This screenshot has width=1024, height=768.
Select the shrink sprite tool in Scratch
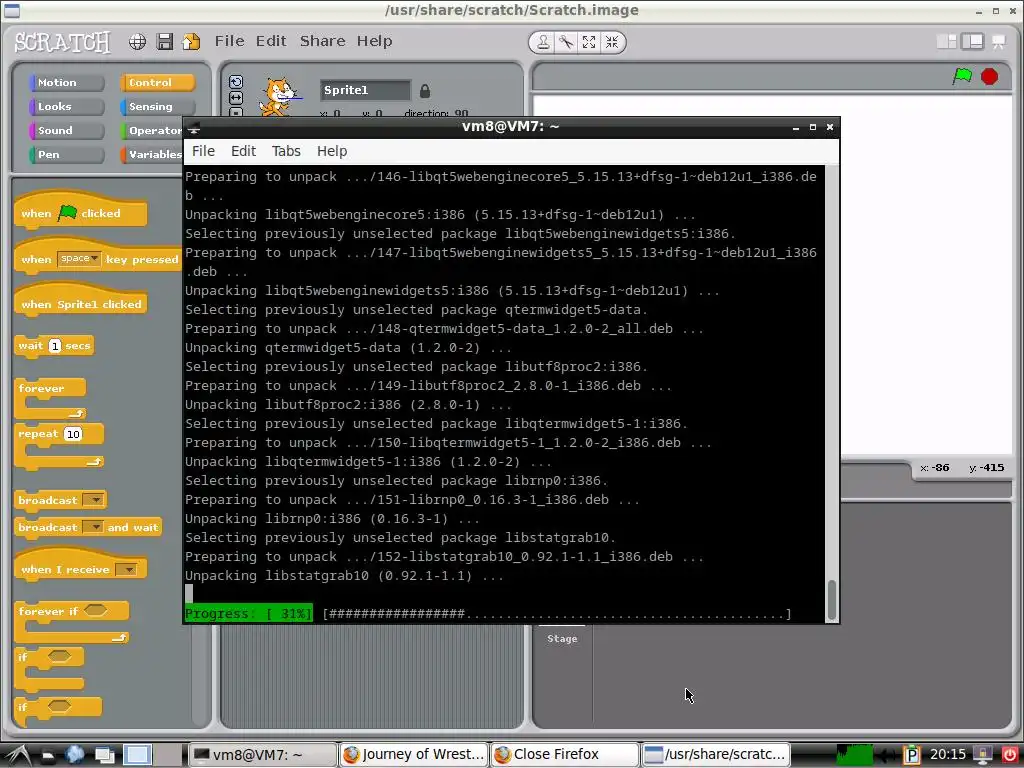coord(611,42)
